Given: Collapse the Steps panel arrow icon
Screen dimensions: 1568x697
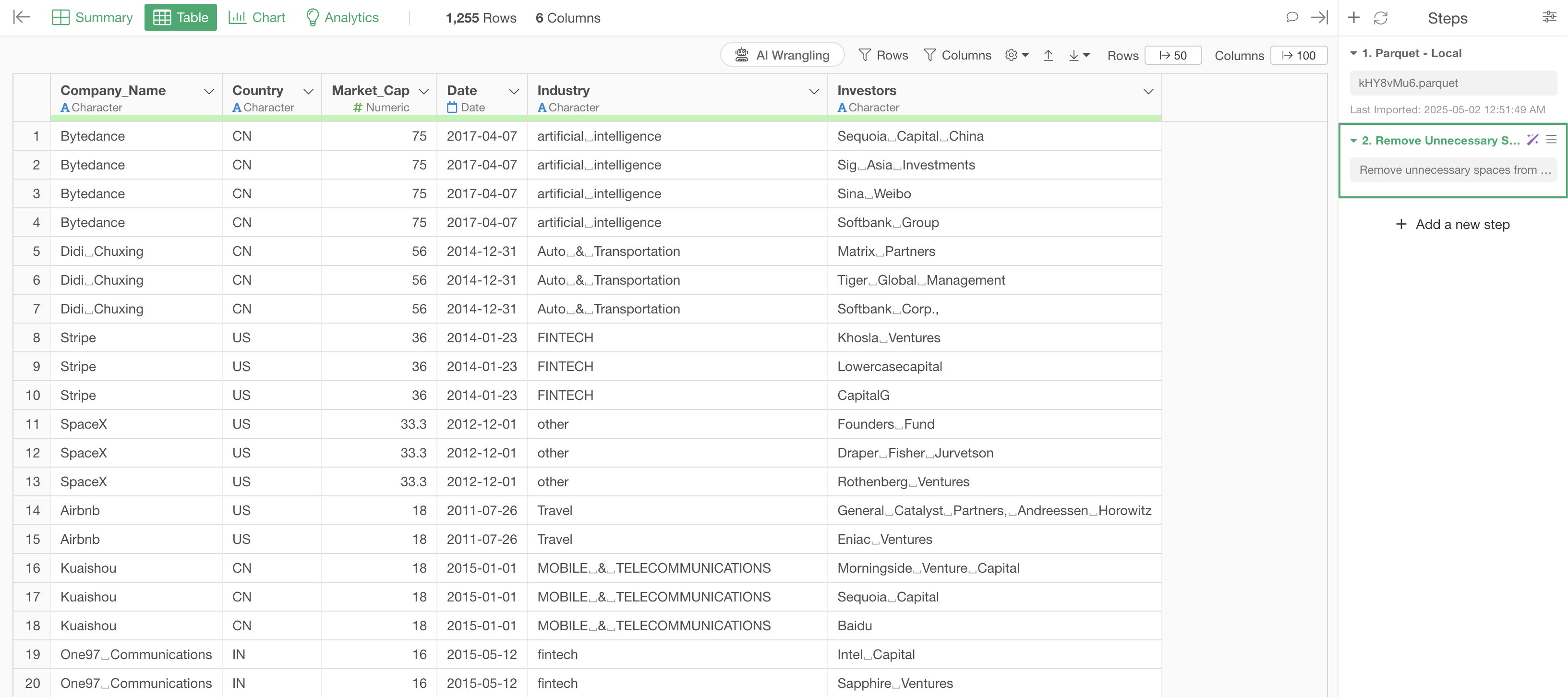Looking at the screenshot, I should (x=1319, y=17).
